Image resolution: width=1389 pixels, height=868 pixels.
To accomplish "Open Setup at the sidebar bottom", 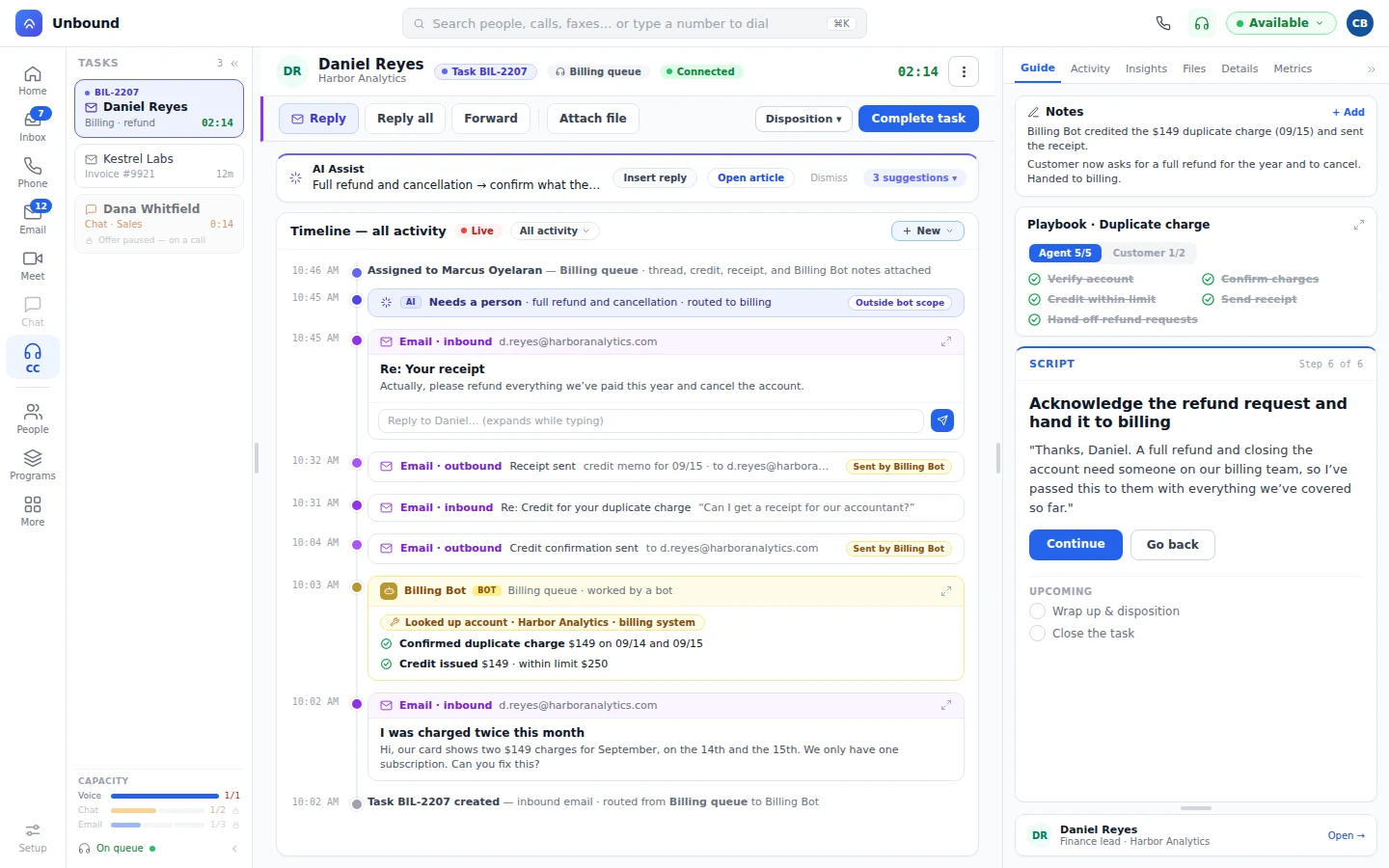I will pyautogui.click(x=33, y=837).
